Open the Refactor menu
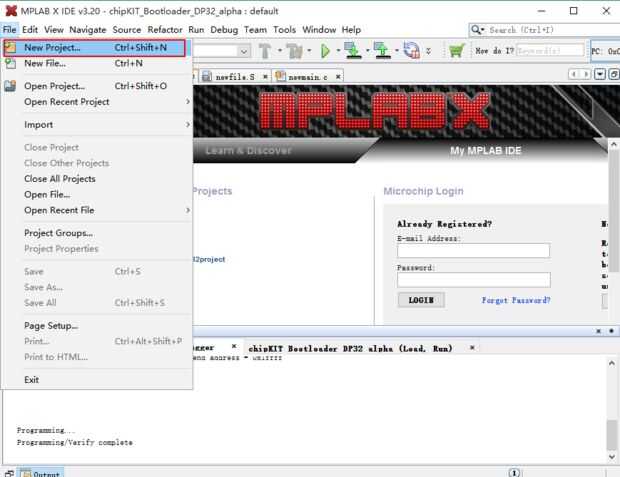The image size is (620, 477). (x=165, y=30)
